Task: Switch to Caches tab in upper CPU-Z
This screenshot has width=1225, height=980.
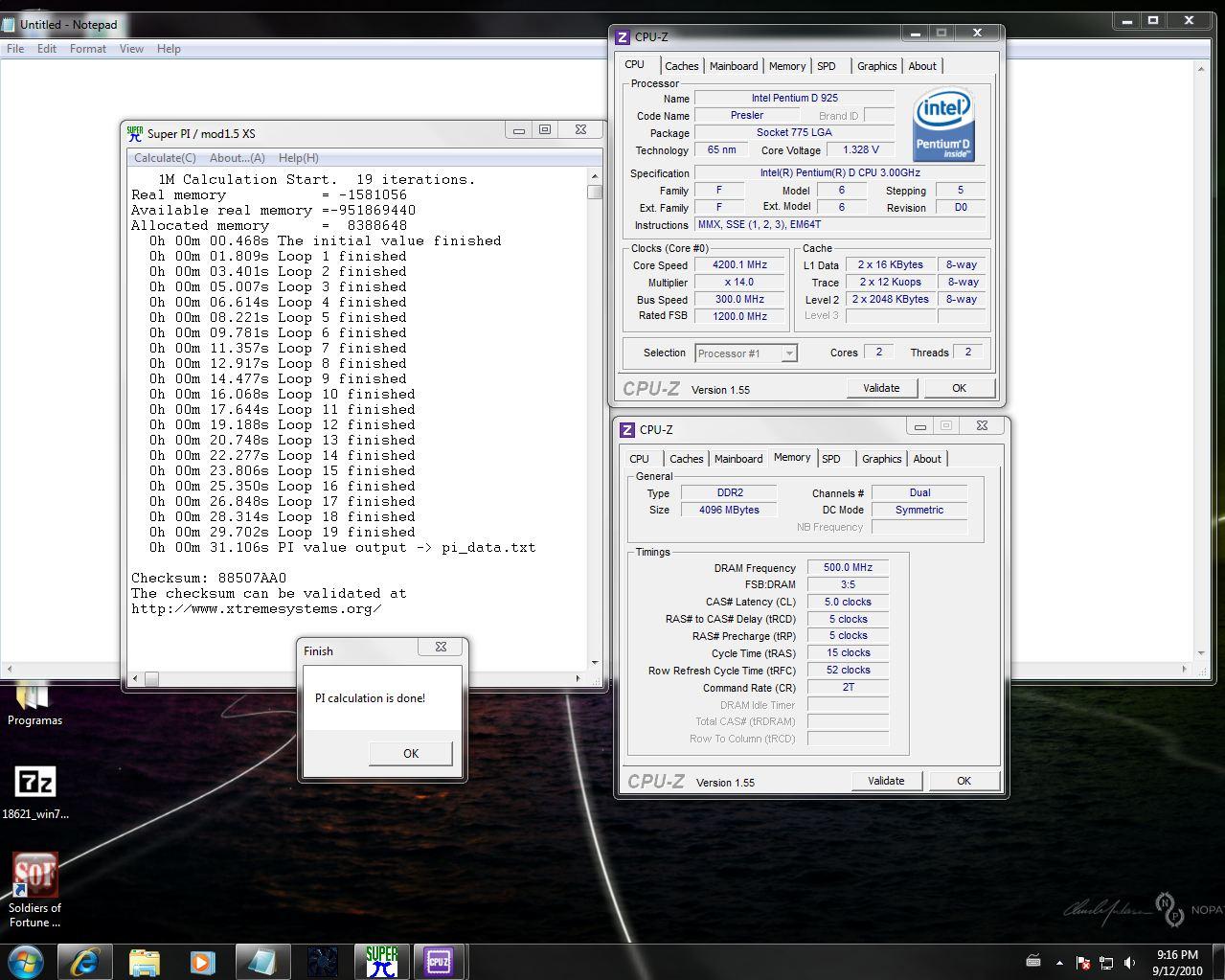Action: (681, 66)
